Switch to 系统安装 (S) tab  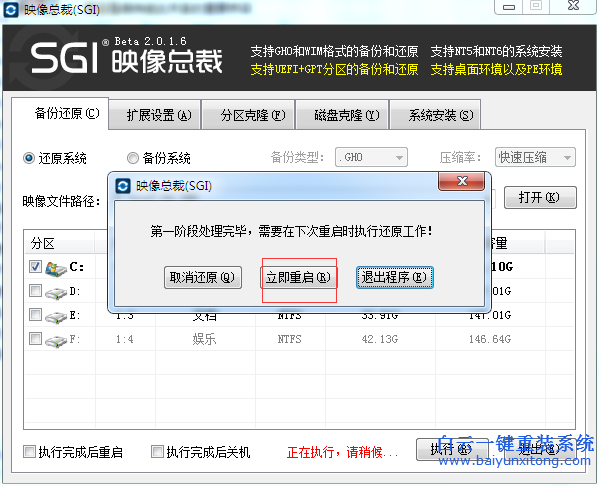[435, 115]
